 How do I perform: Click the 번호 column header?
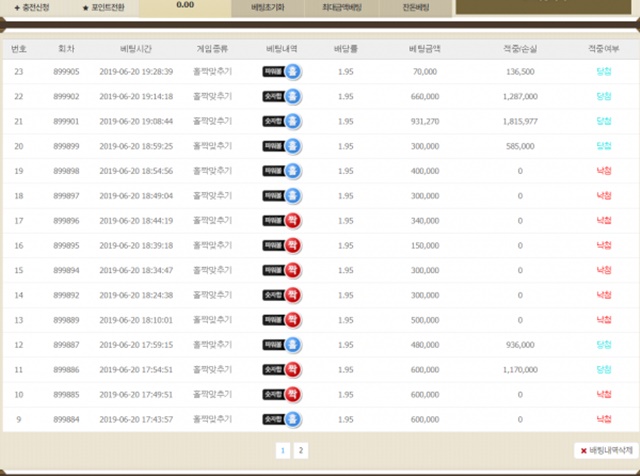tap(19, 49)
